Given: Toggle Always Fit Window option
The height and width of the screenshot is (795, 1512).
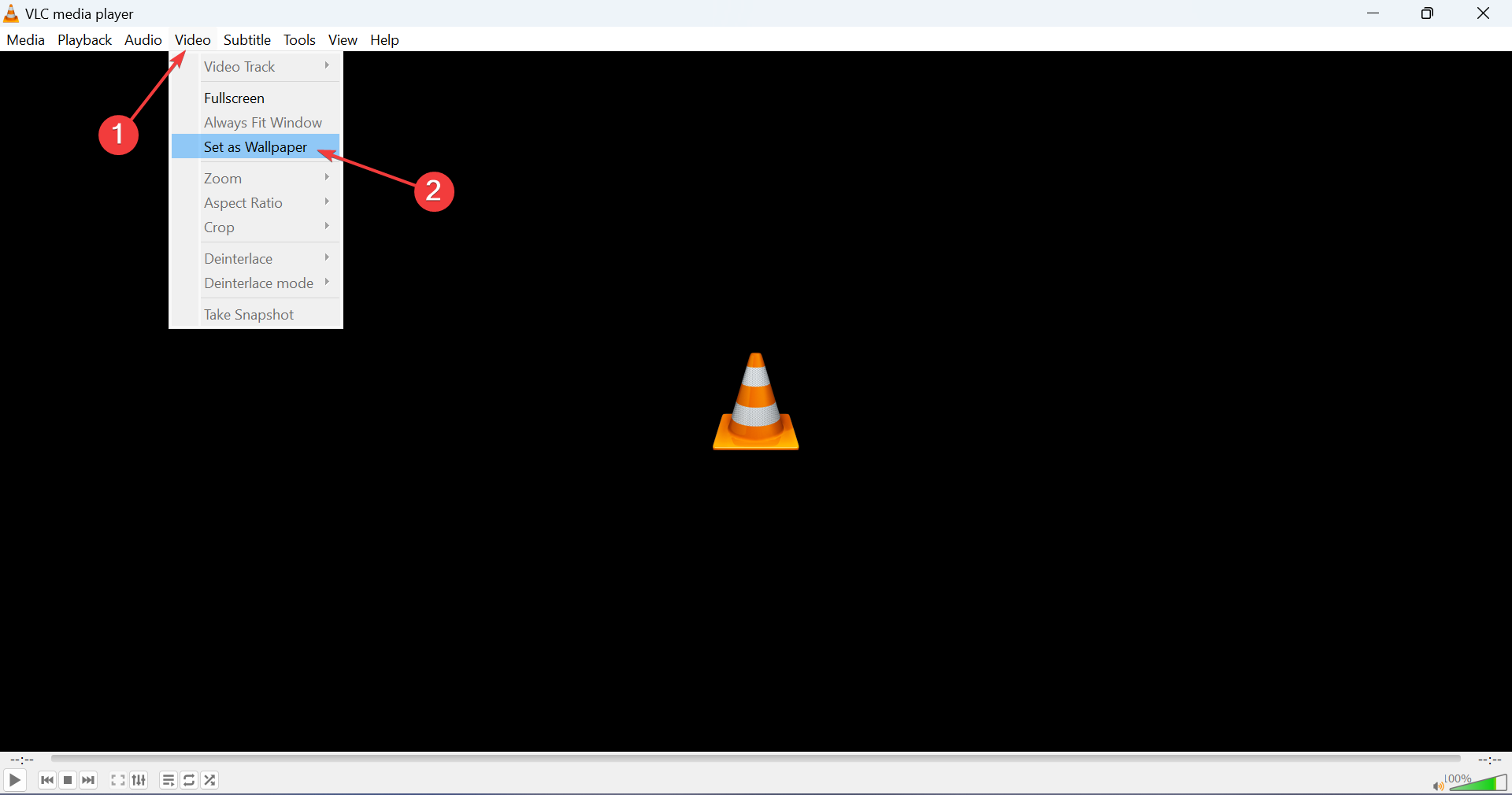Looking at the screenshot, I should 256,123.
